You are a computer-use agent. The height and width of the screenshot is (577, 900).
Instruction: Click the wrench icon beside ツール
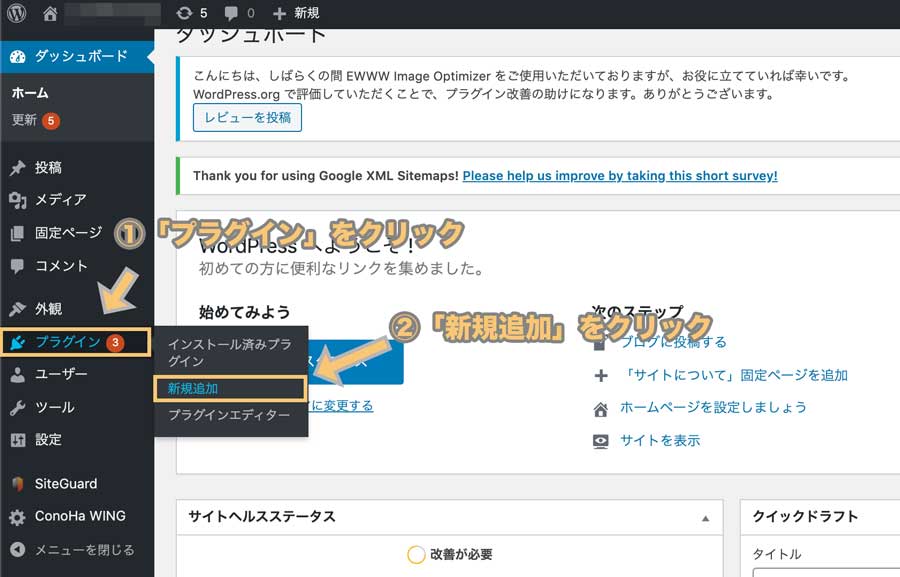18,408
